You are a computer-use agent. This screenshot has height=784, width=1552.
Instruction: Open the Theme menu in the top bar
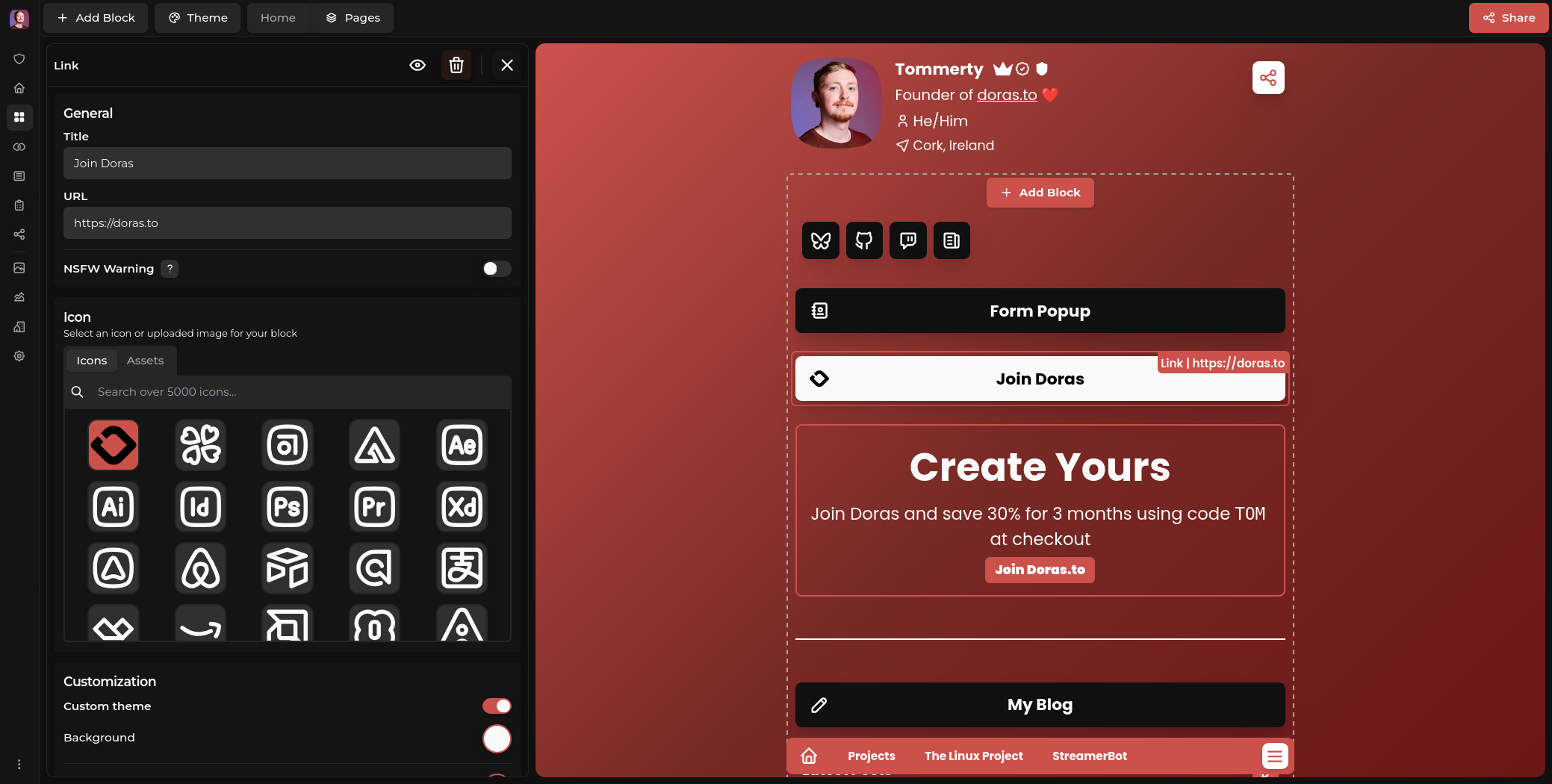(197, 18)
